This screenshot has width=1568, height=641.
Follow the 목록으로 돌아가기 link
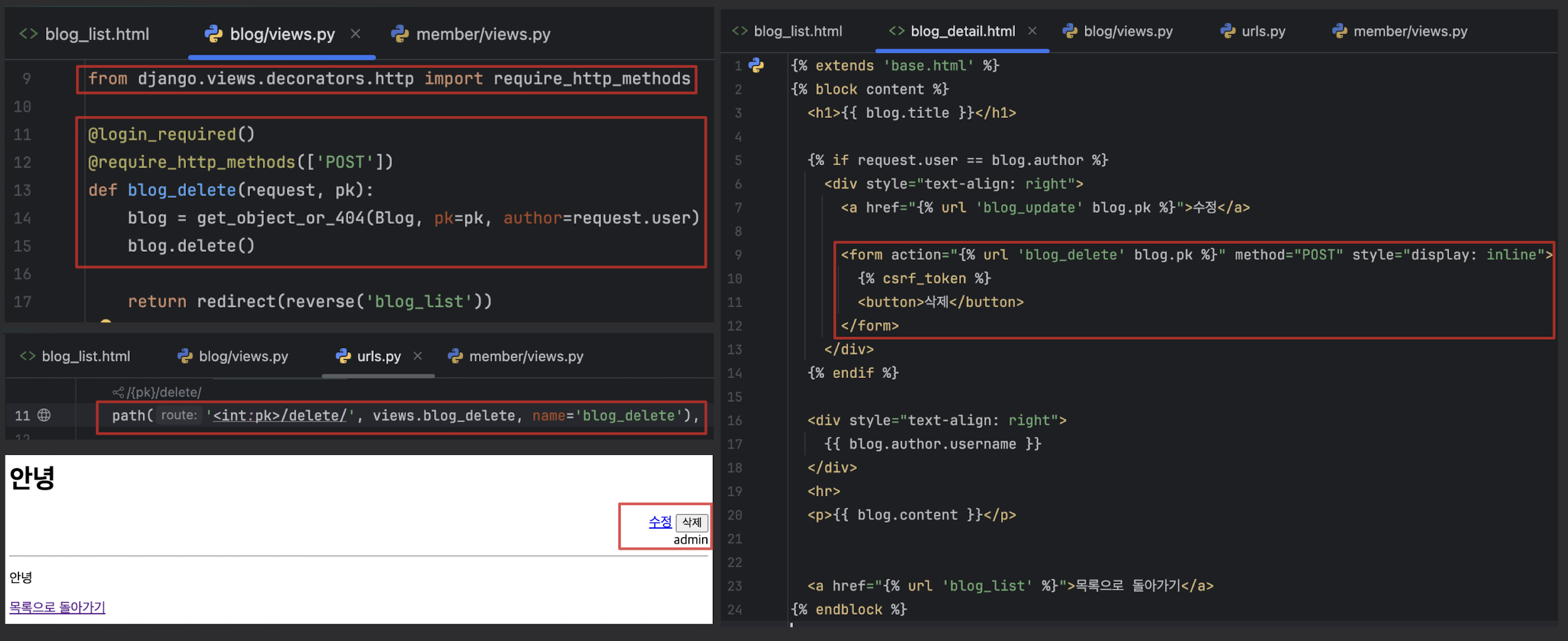click(57, 607)
